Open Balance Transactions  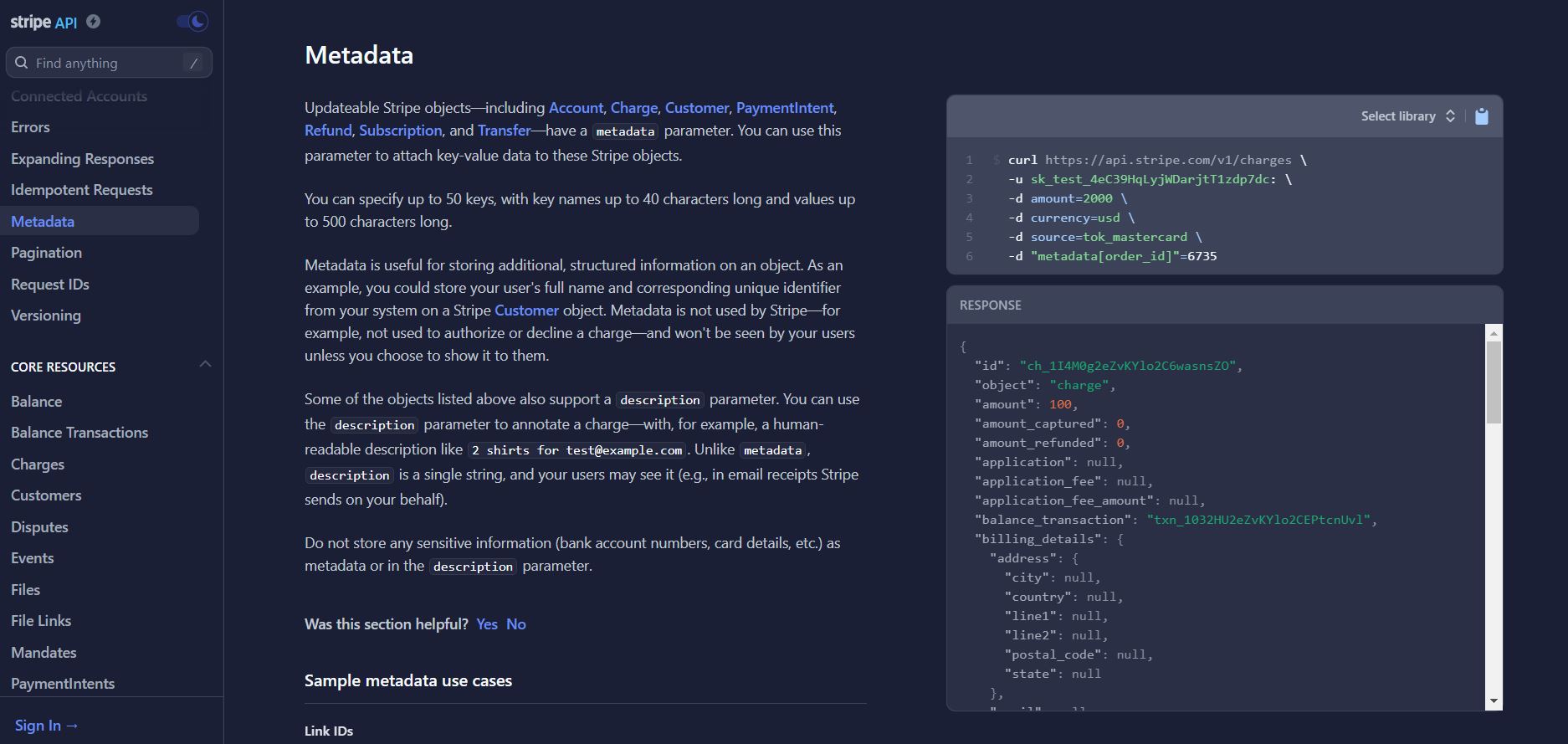coord(79,433)
